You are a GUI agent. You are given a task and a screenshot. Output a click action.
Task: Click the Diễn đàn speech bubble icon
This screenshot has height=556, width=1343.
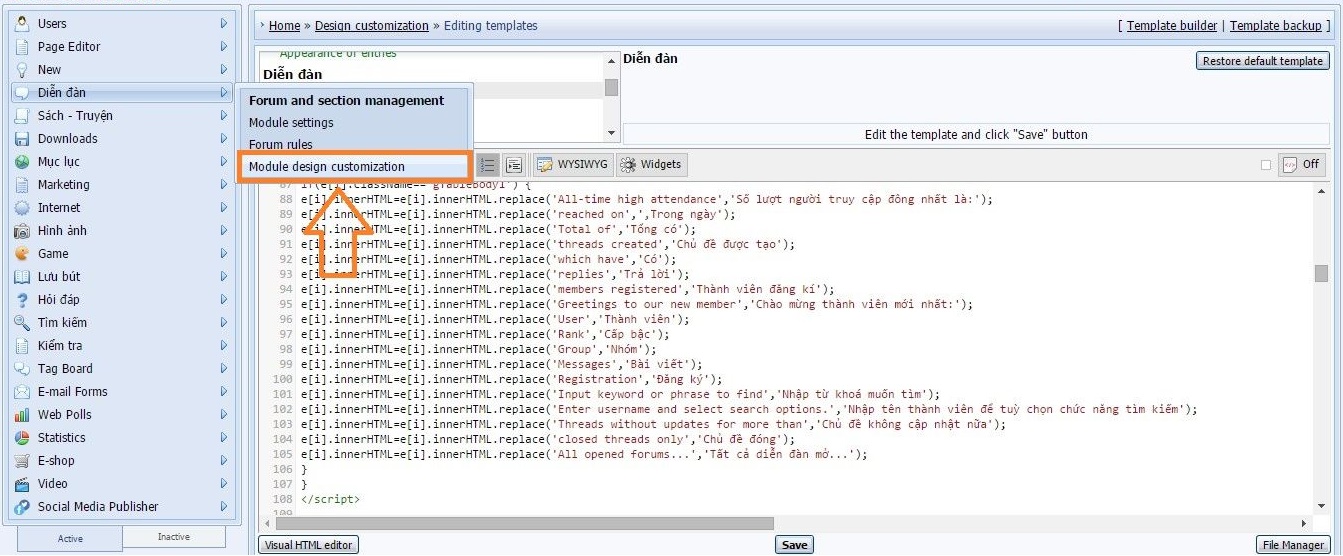[x=22, y=92]
